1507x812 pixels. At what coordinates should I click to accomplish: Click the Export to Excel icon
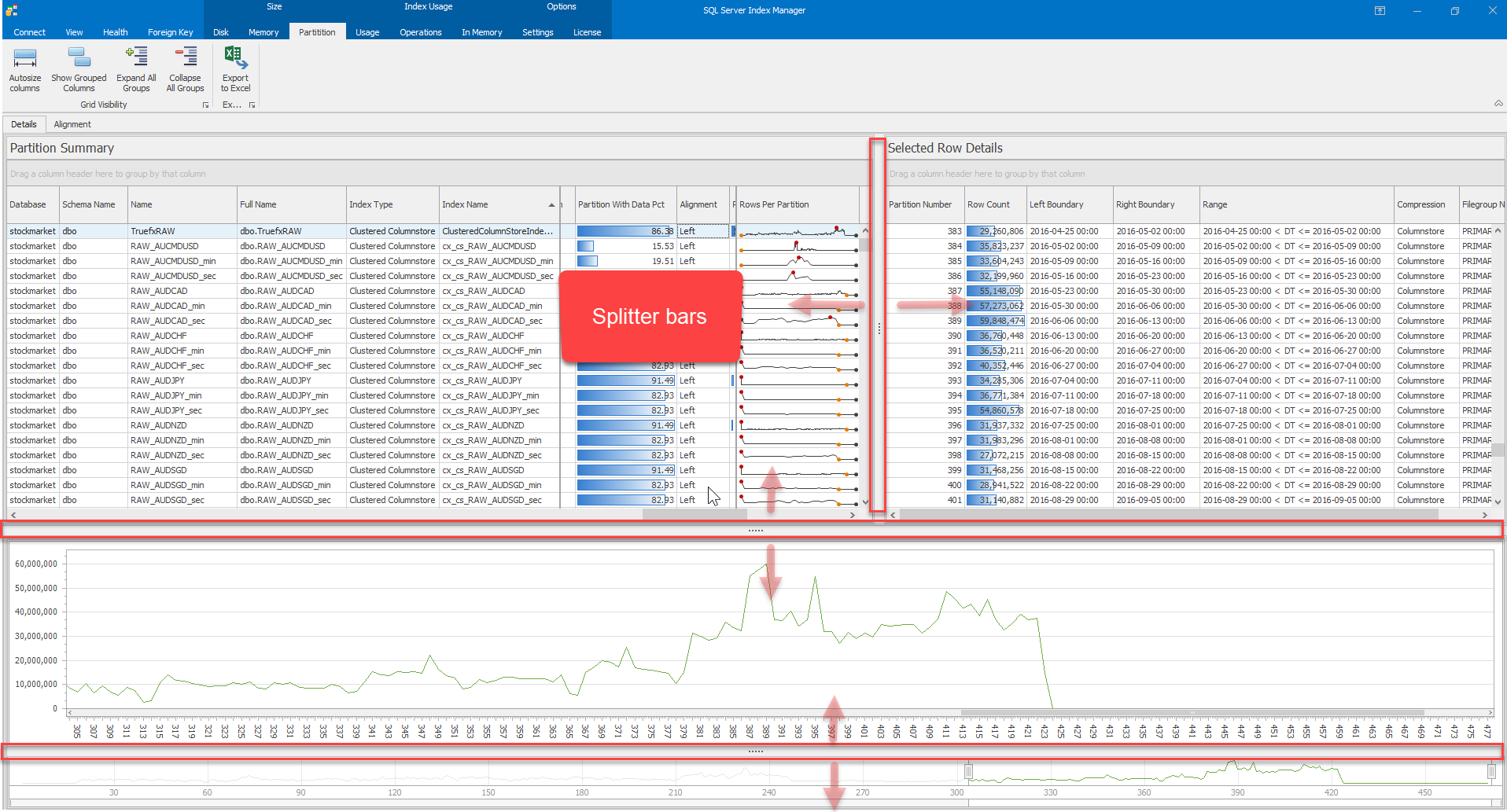point(235,57)
